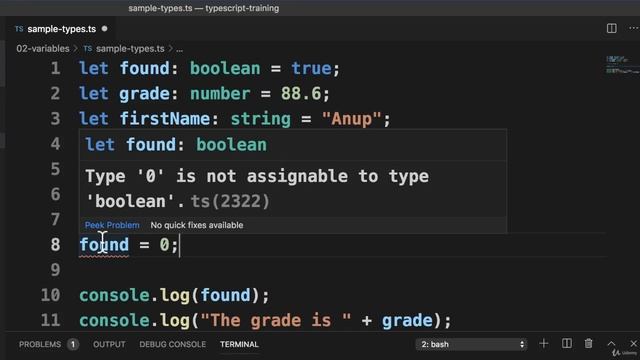This screenshot has height=360, width=640.
Task: Split the terminal pane
Action: (567, 344)
